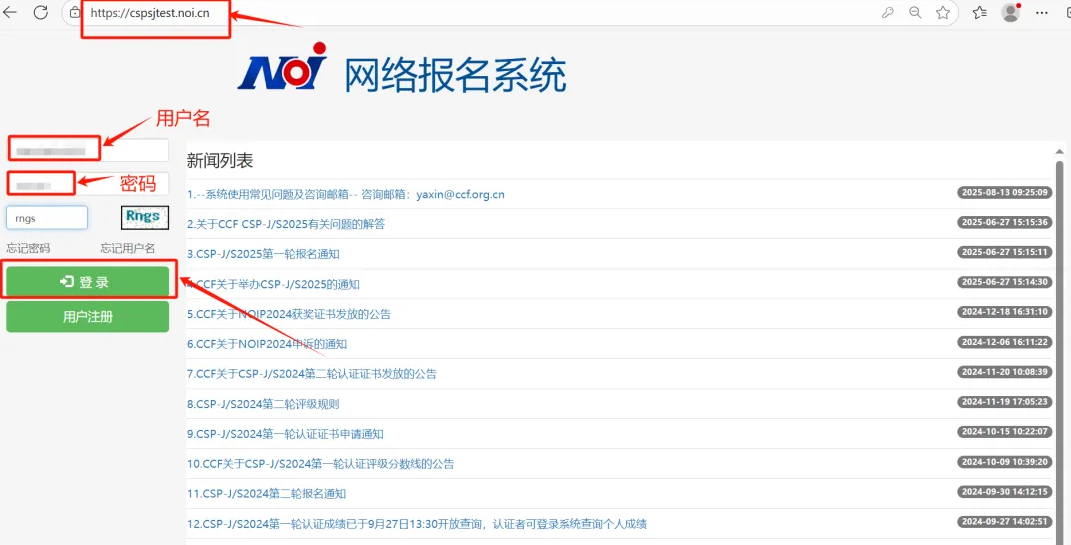This screenshot has width=1071, height=545.
Task: Open the browser profile avatar
Action: click(1011, 13)
